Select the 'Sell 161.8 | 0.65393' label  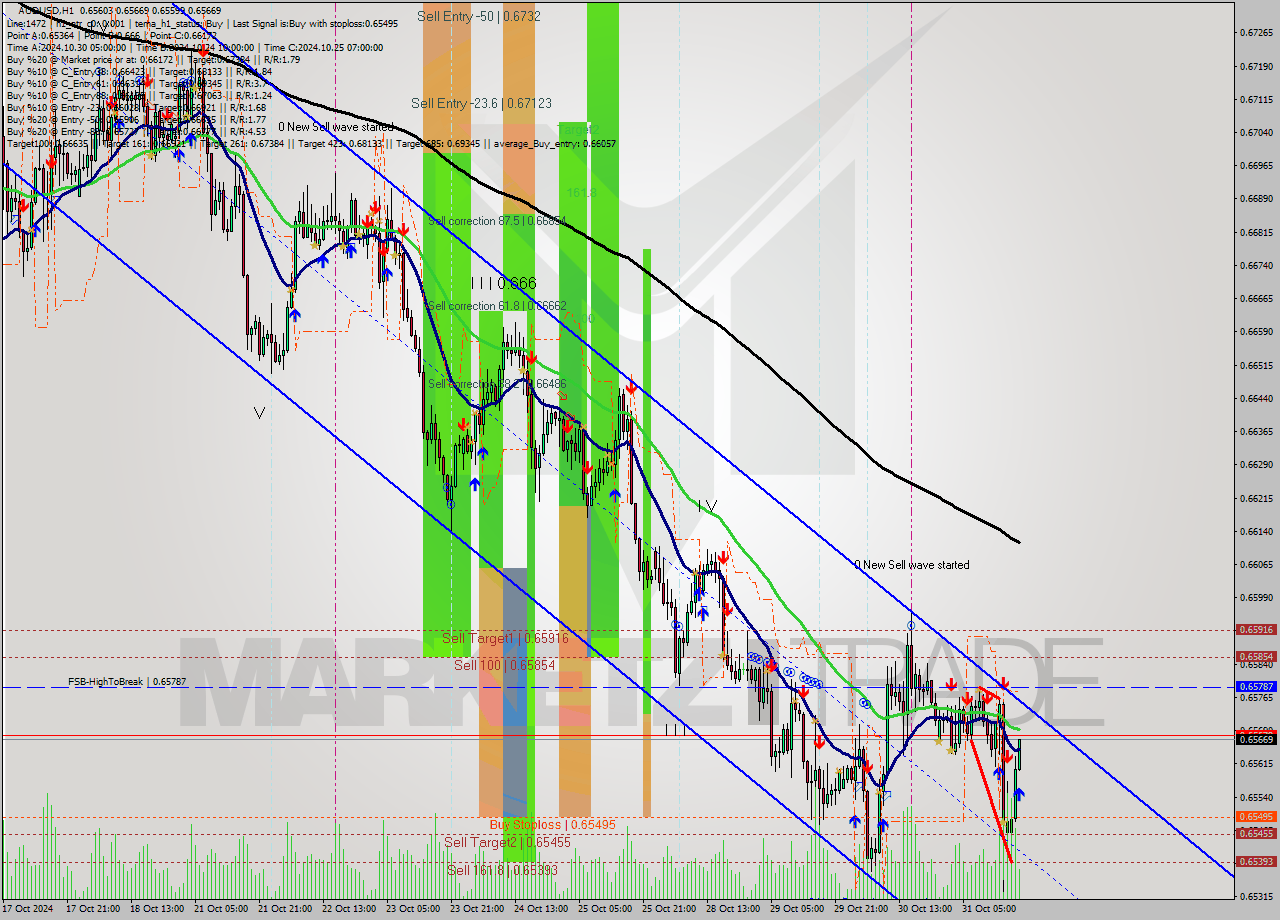pyautogui.click(x=502, y=870)
